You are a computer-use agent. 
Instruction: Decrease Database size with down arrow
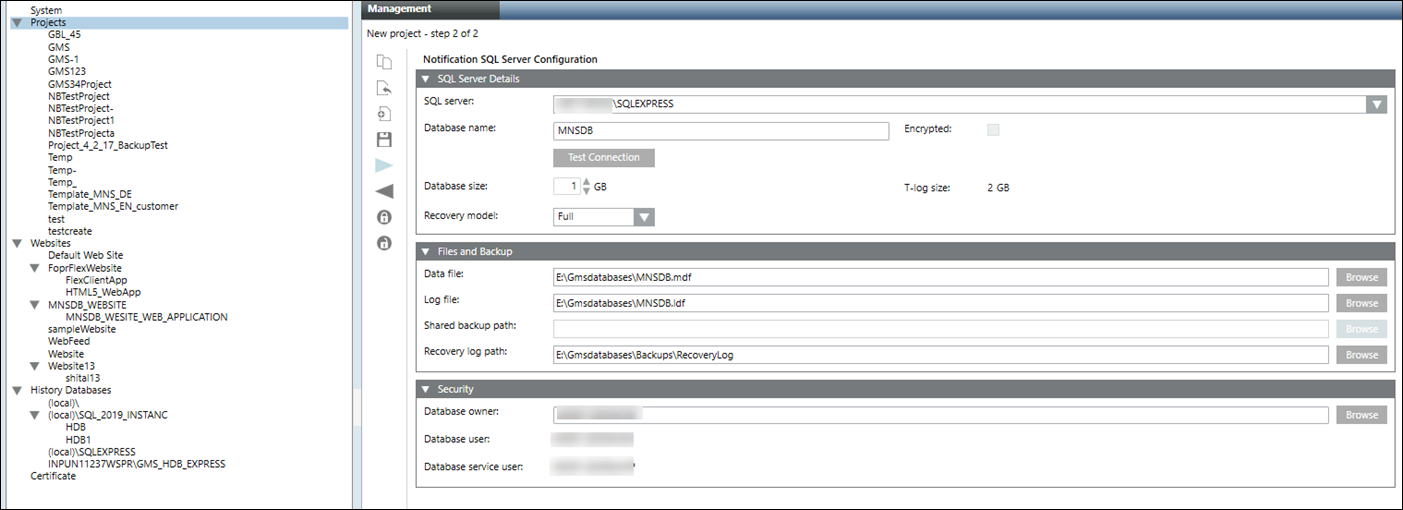click(x=586, y=191)
